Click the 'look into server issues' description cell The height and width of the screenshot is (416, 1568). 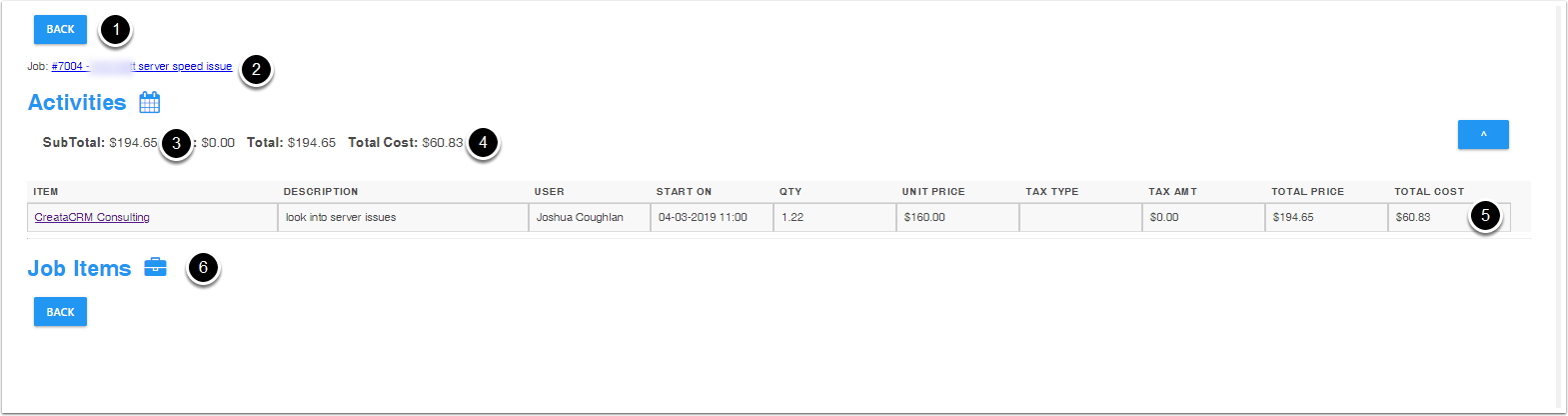pyautogui.click(x=403, y=217)
